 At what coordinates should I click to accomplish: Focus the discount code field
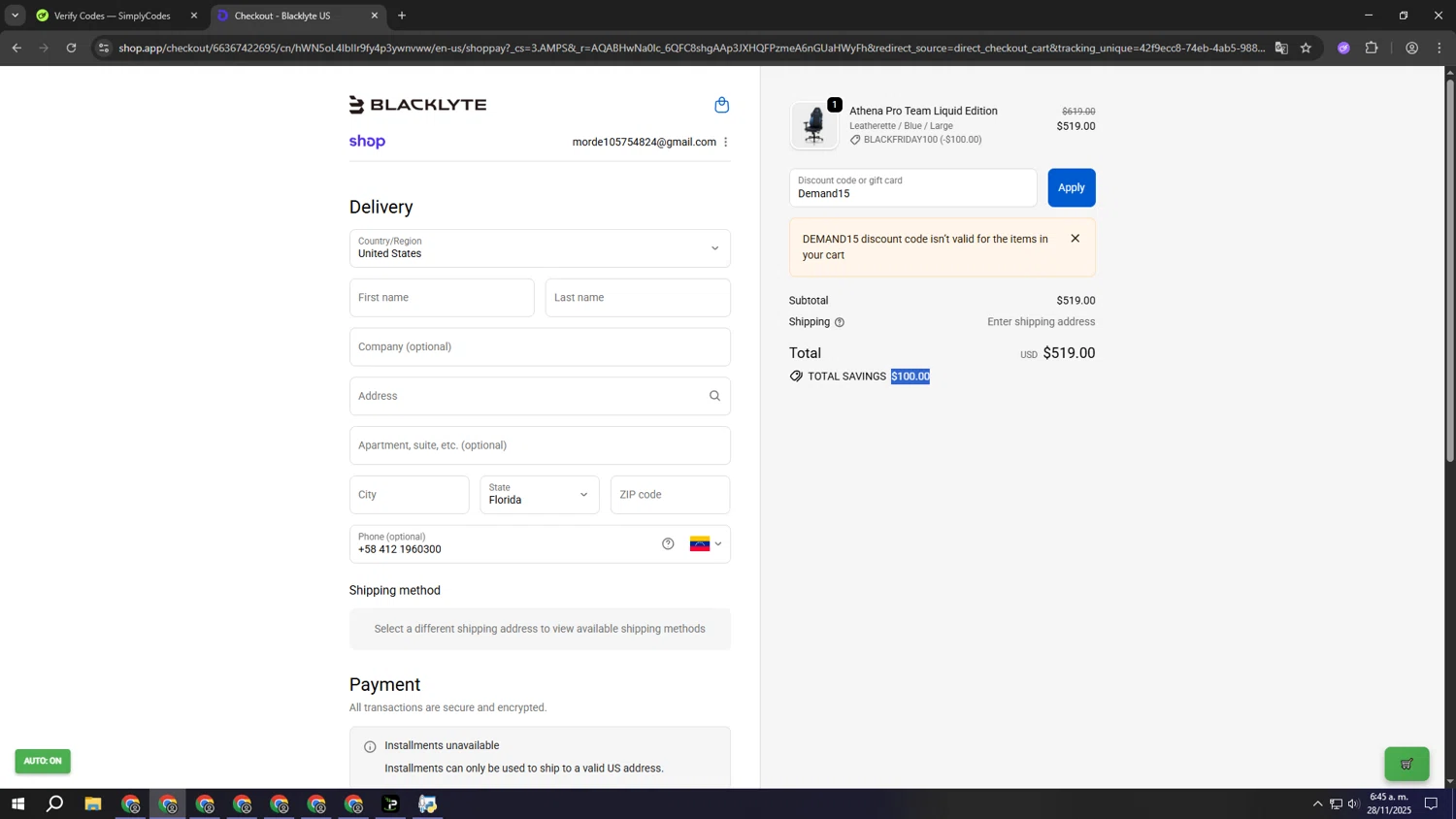click(912, 188)
